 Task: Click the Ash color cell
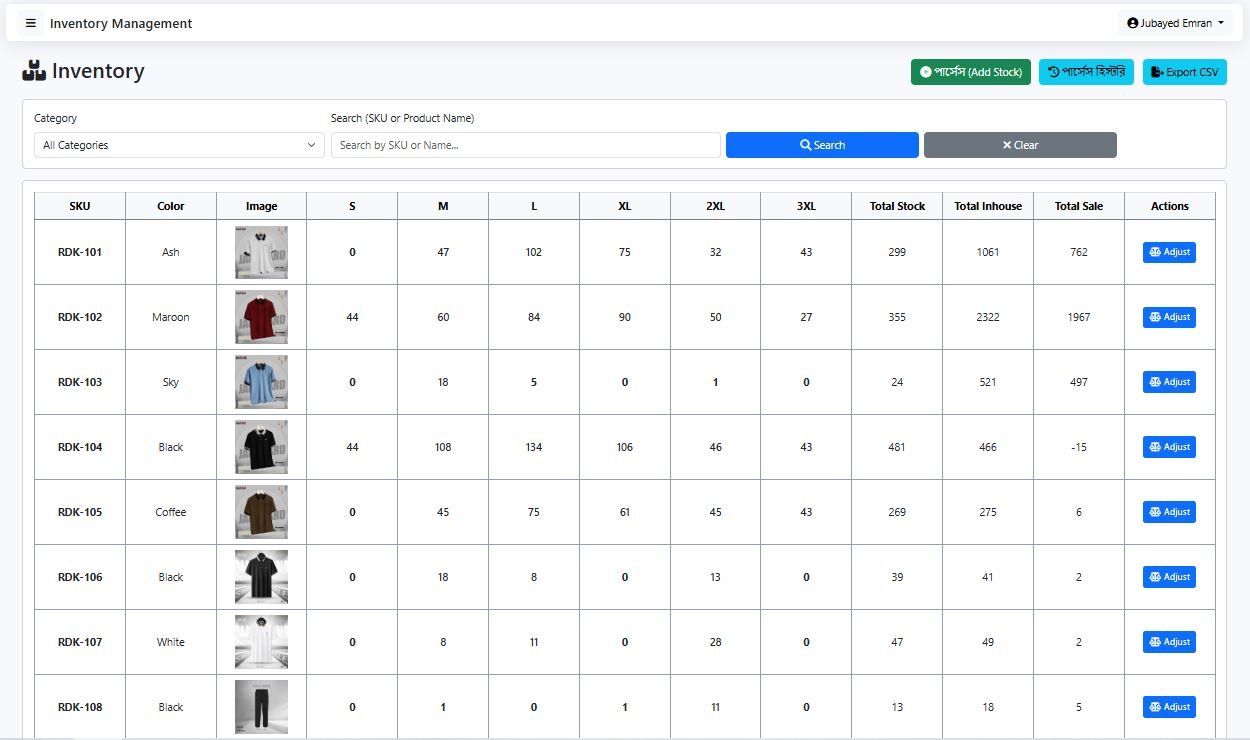(171, 252)
